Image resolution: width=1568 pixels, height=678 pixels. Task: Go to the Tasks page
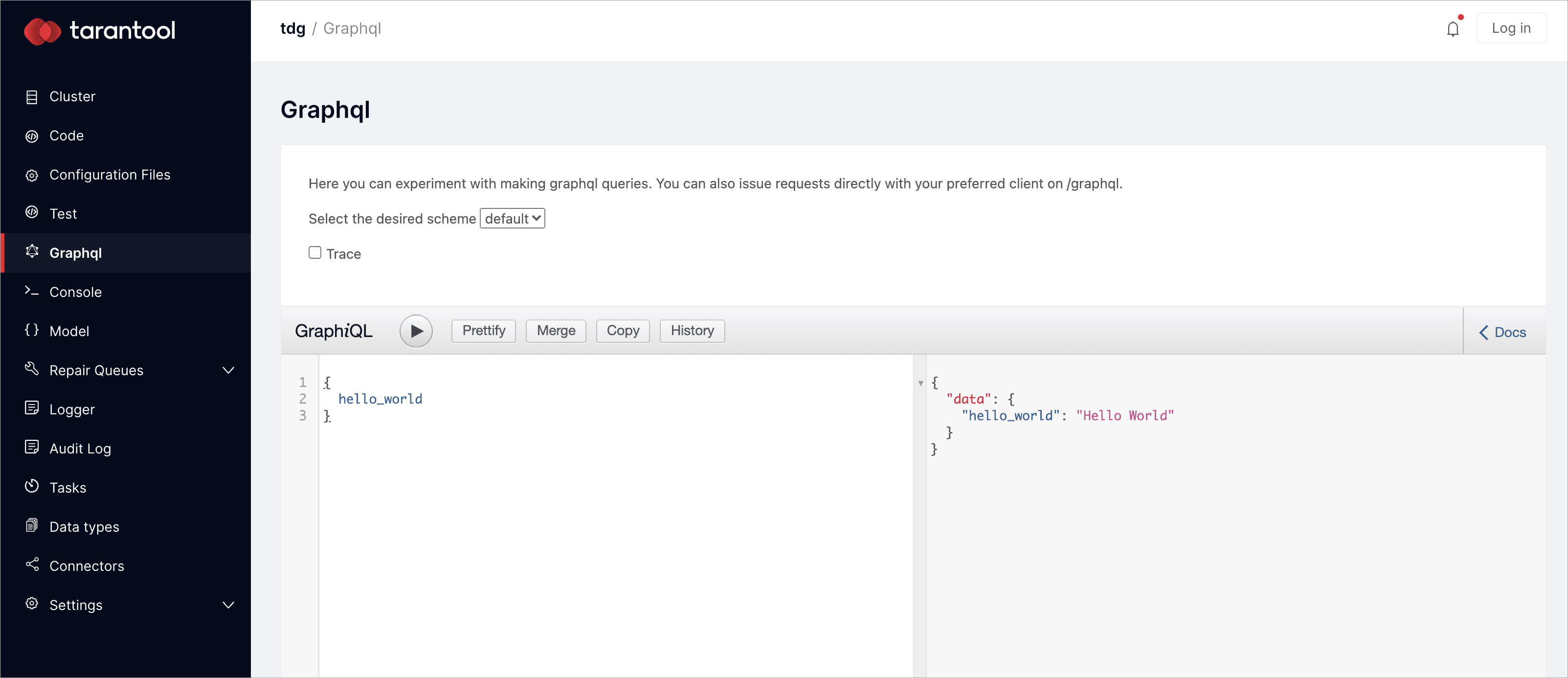[x=126, y=488]
